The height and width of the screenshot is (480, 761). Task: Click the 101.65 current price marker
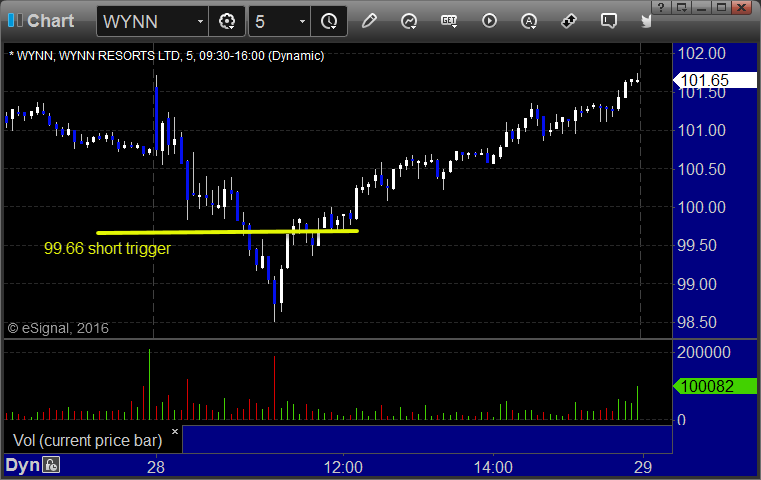[715, 80]
